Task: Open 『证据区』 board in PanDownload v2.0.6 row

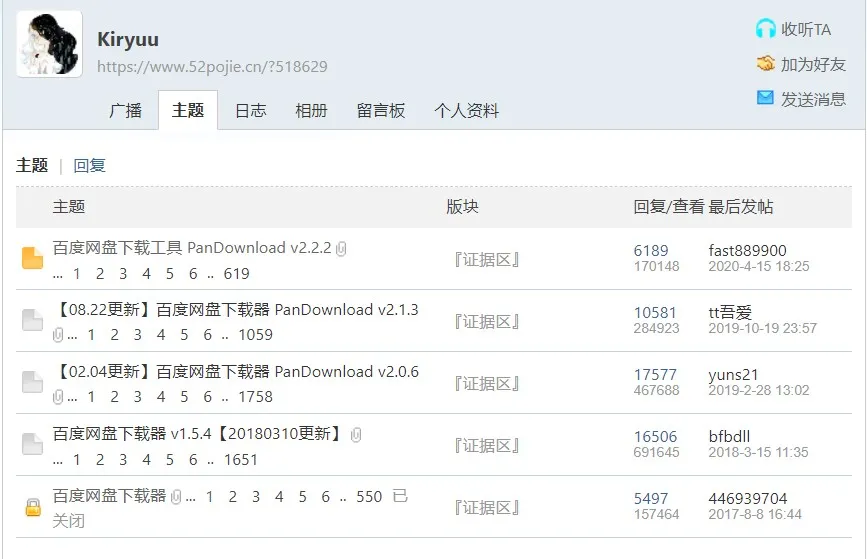Action: pos(486,384)
